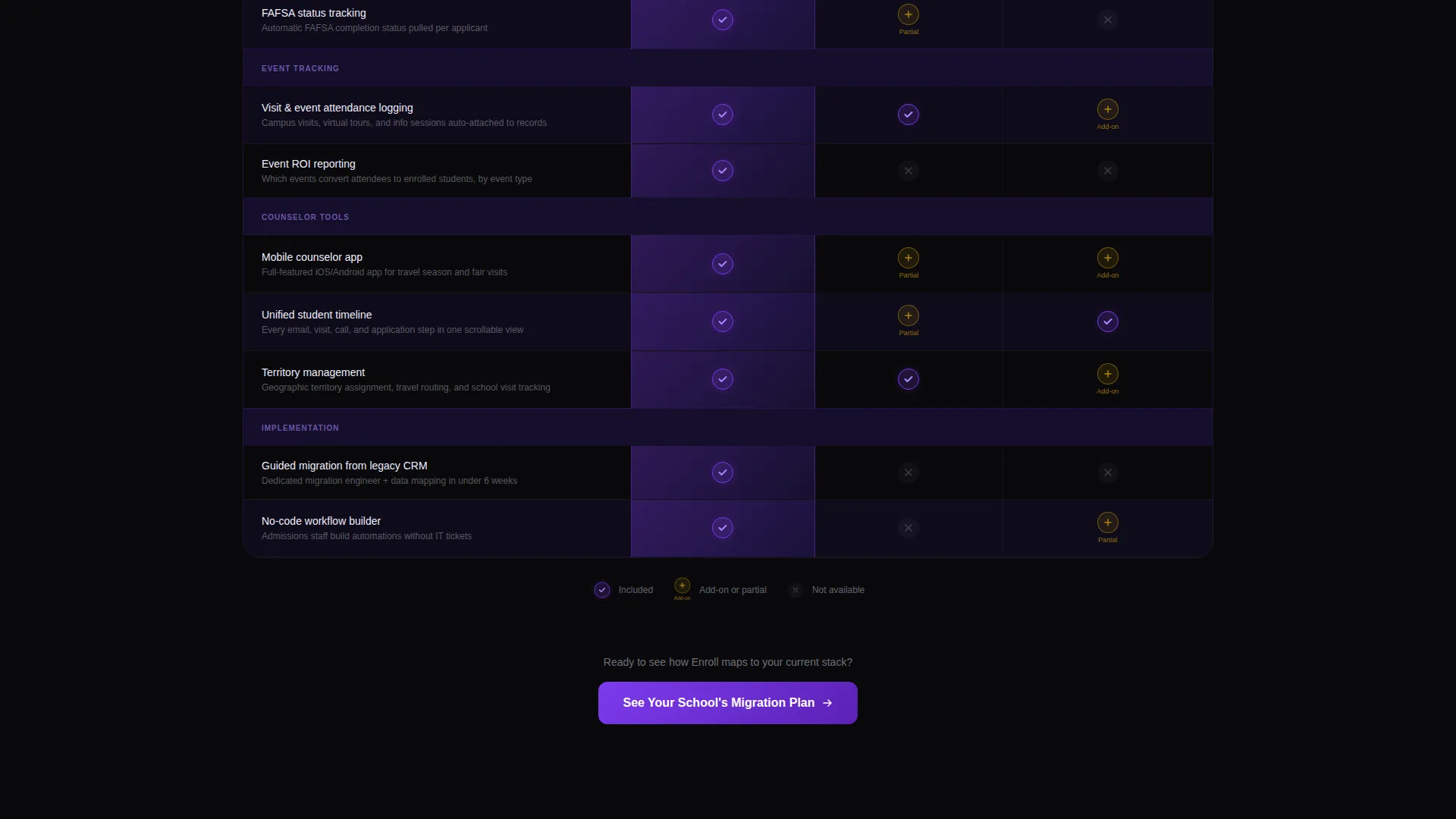Select the Implementation section header
The width and height of the screenshot is (1456, 819).
(x=727, y=428)
